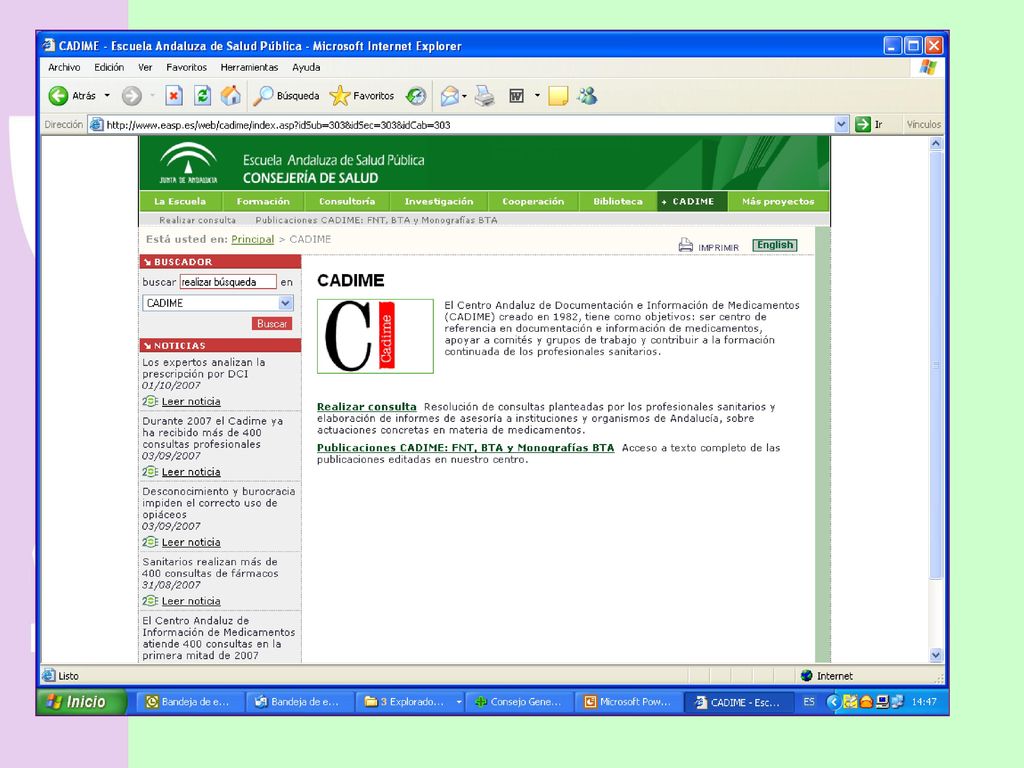Screen dimensions: 1024x768
Task: Click the vertical scrollbar up arrow
Action: (x=936, y=143)
